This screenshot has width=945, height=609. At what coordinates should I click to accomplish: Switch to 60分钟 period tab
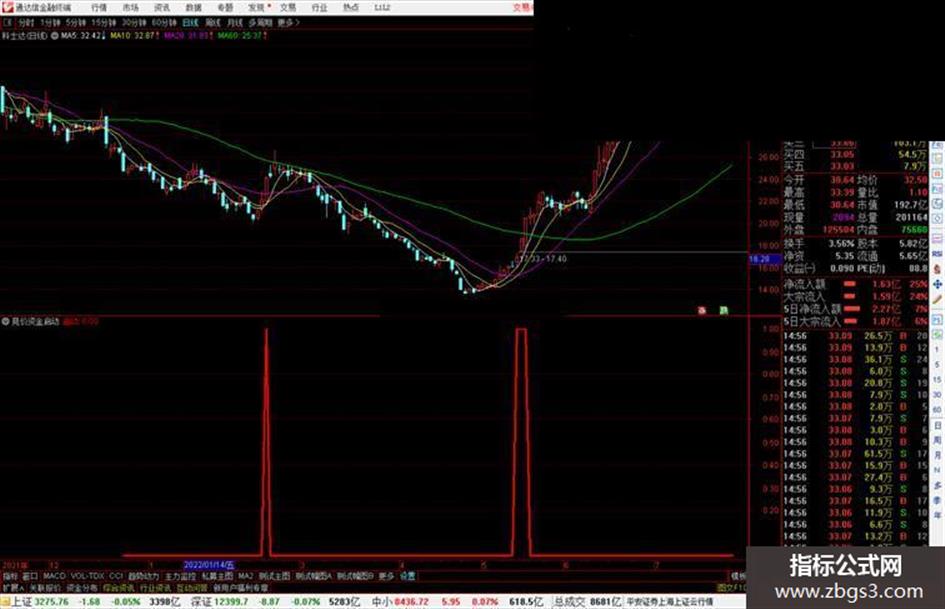coord(163,22)
